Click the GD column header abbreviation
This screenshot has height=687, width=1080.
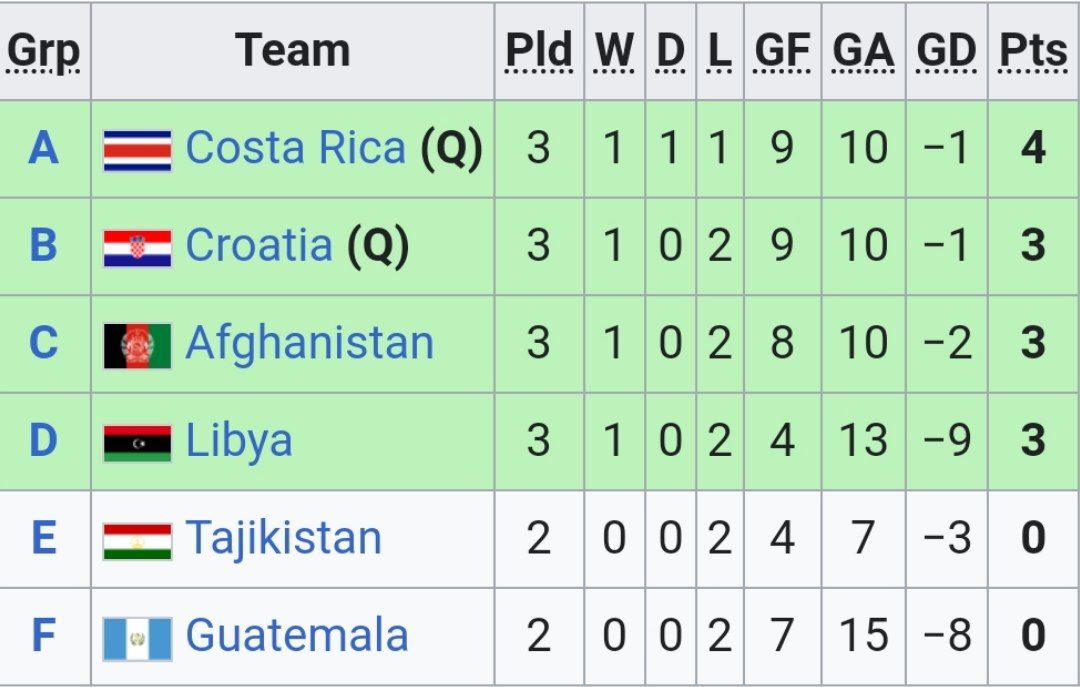946,51
